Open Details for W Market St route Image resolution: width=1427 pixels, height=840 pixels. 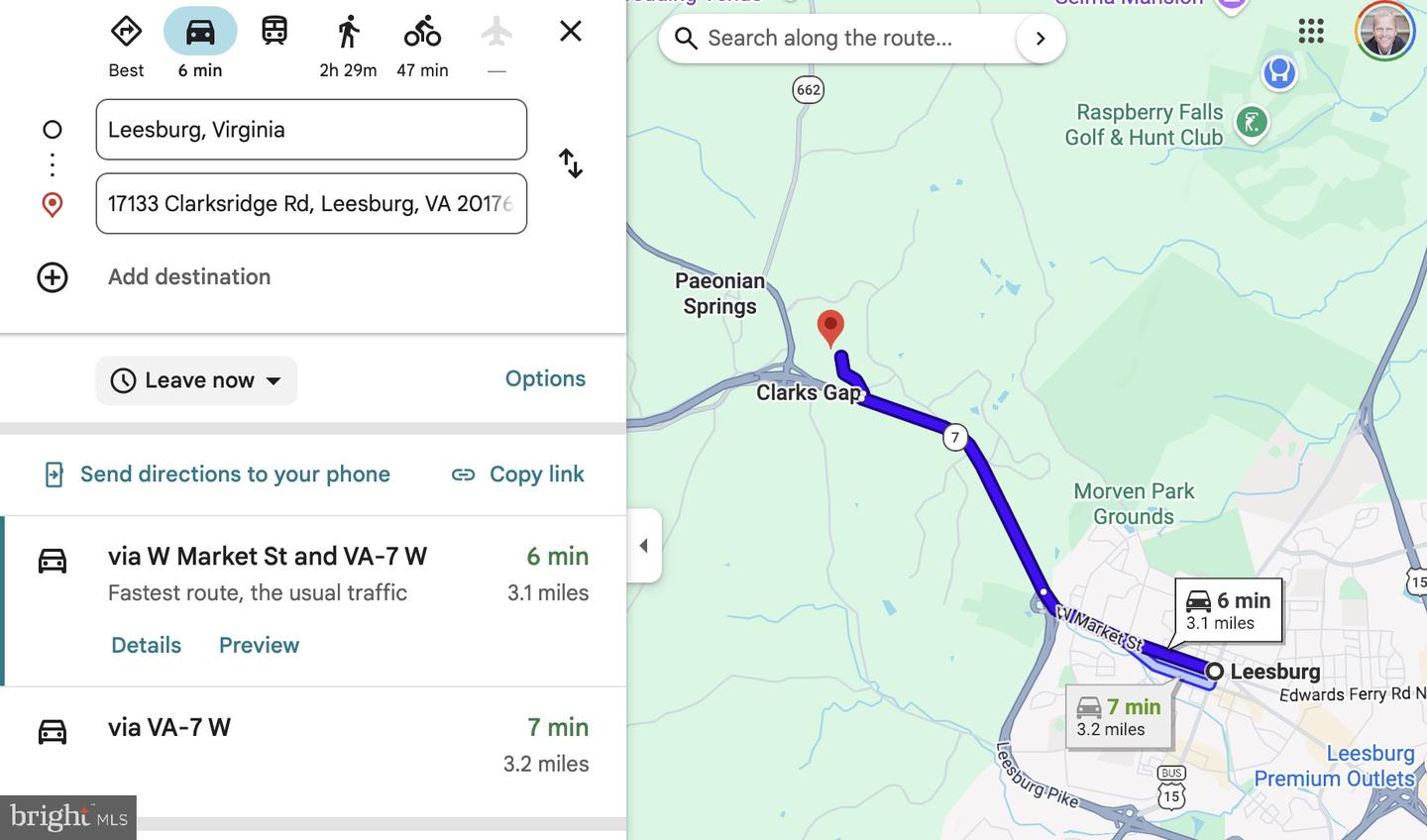[146, 645]
